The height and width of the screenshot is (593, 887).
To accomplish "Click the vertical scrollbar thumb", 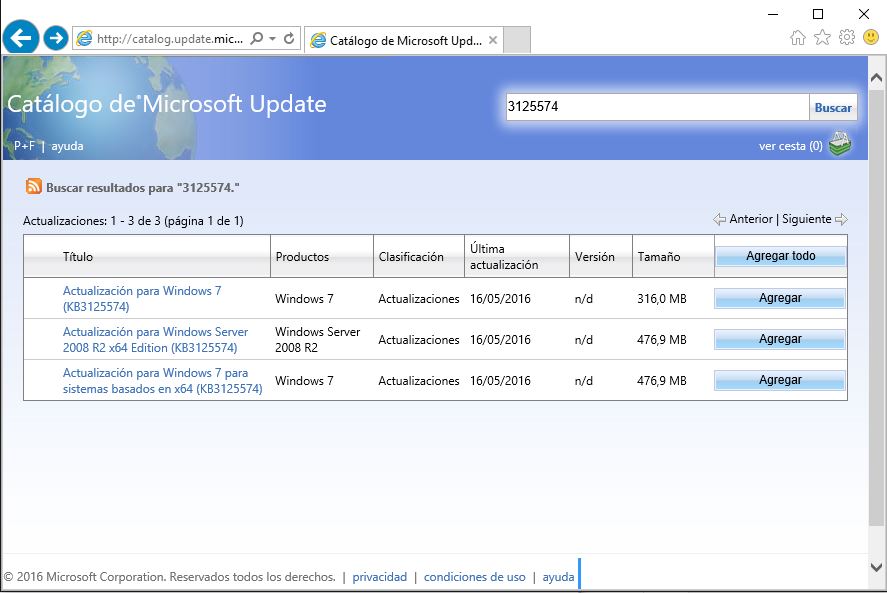I will [876, 307].
